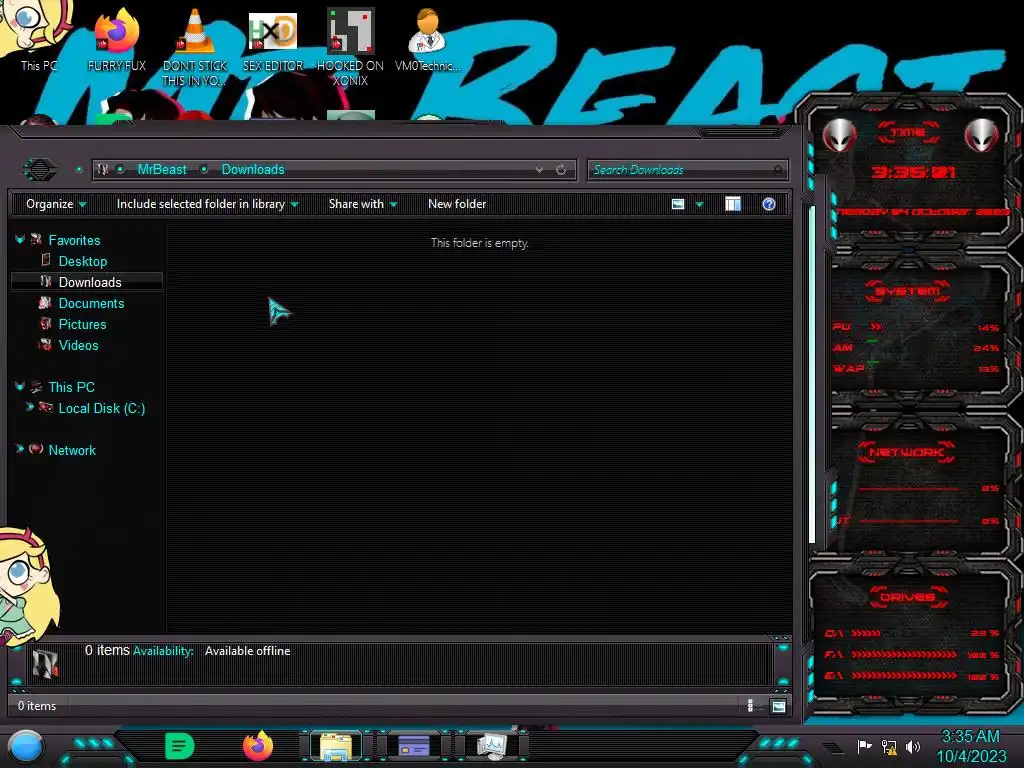The width and height of the screenshot is (1024, 768).
Task: Click the network tray icon
Action: tap(889, 746)
